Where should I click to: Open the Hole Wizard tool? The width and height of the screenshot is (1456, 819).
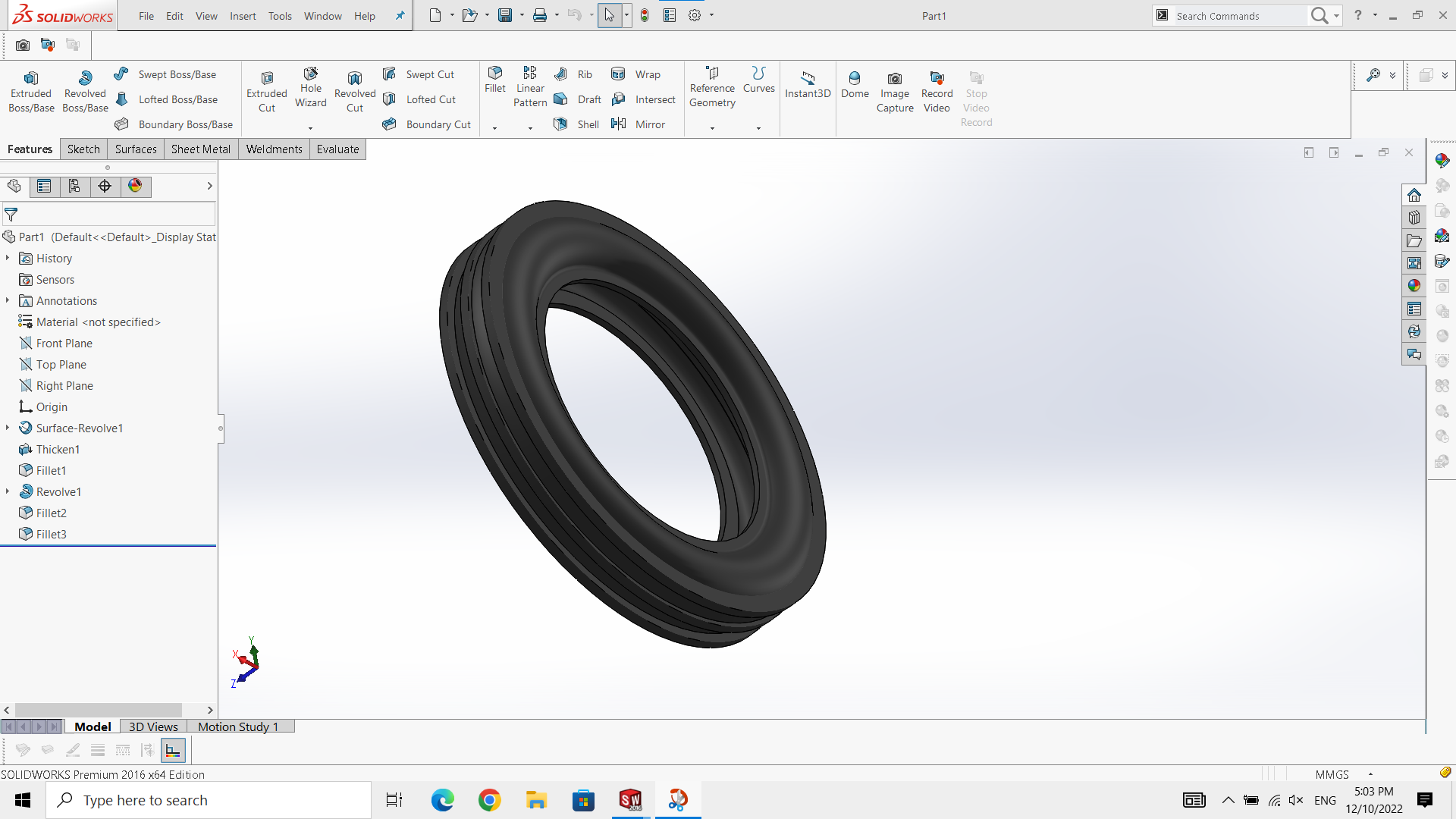pos(311,88)
